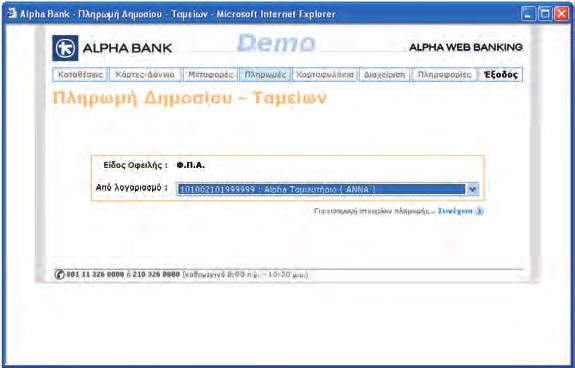Image resolution: width=575 pixels, height=368 pixels.
Task: Open the Μεταφορές menu tab
Action: coord(210,75)
